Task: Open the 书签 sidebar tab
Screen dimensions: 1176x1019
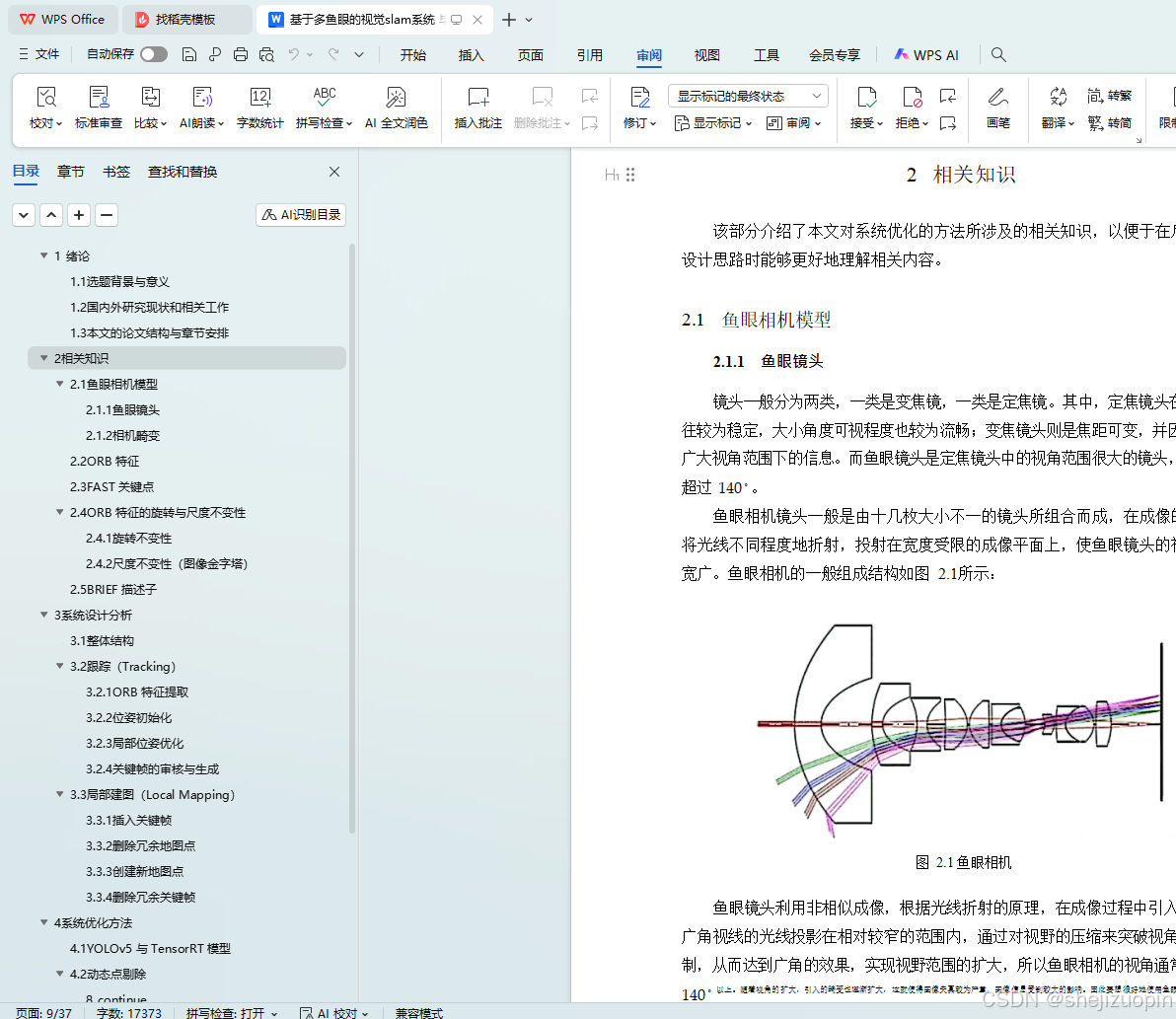Action: (116, 172)
